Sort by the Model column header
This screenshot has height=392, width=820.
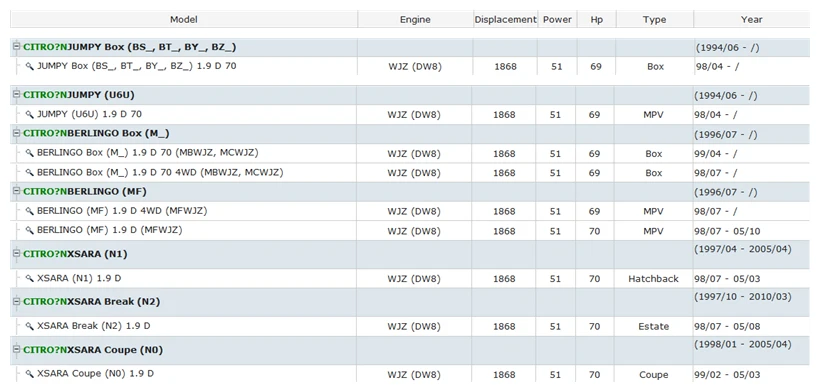pyautogui.click(x=184, y=19)
